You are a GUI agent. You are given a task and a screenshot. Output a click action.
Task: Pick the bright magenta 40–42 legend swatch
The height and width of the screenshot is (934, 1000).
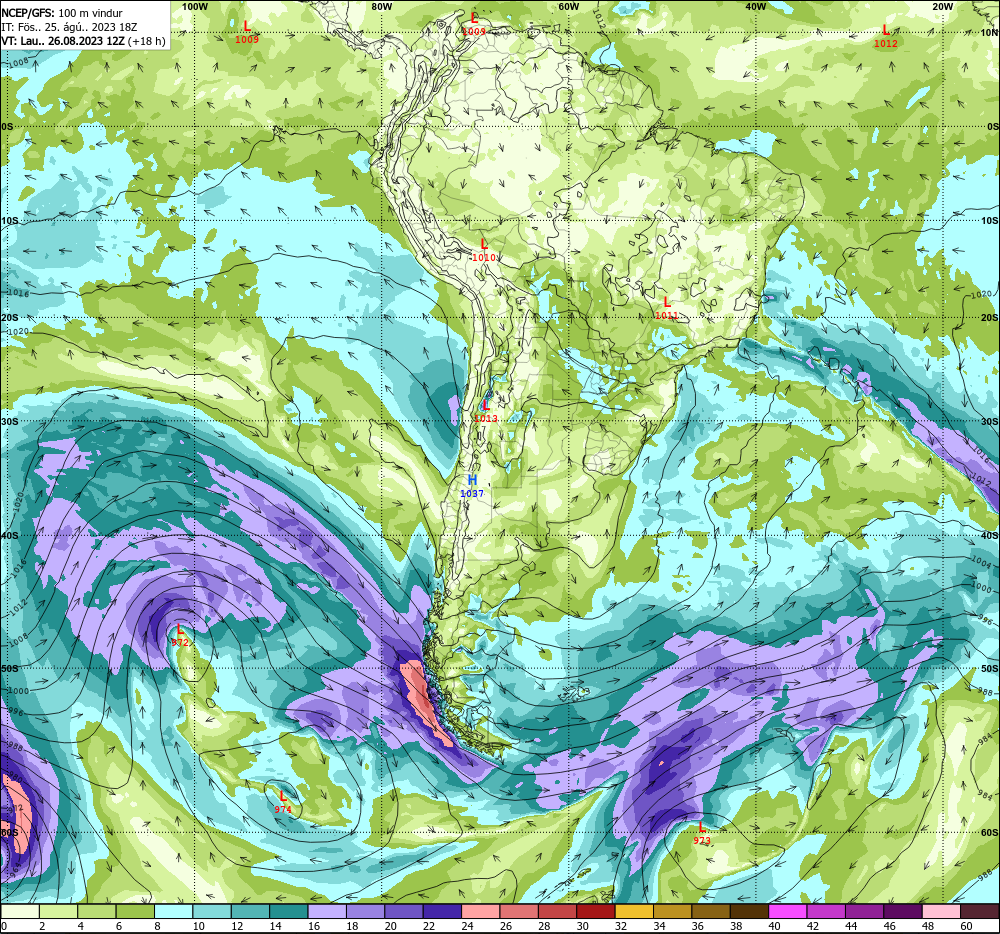788,912
